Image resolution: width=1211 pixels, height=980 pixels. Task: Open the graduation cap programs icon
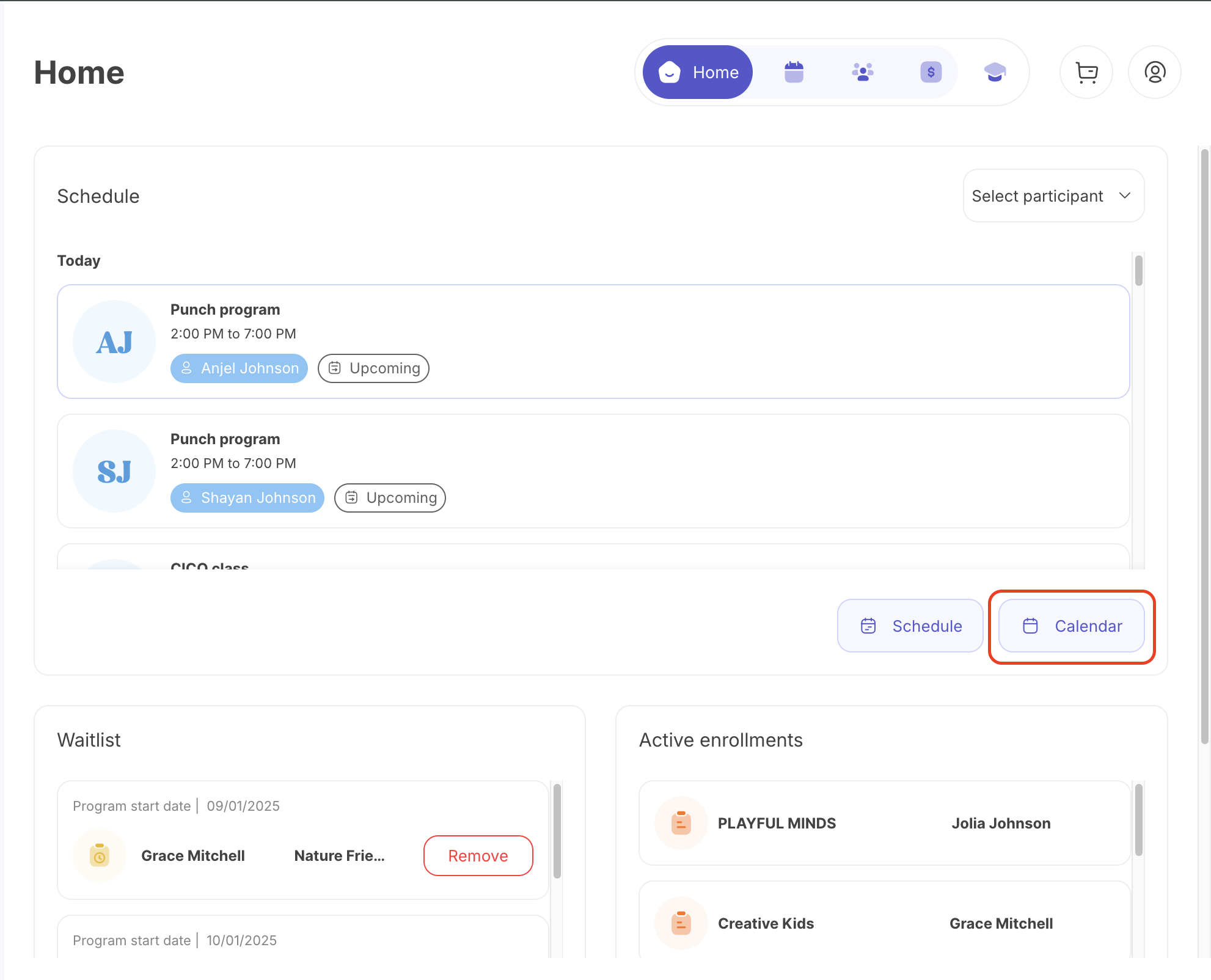click(x=995, y=72)
